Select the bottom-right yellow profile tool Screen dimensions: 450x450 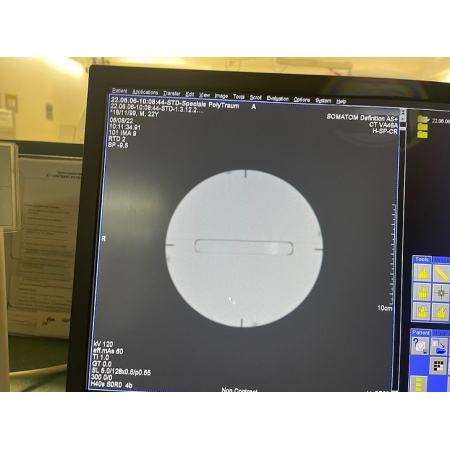point(441,312)
